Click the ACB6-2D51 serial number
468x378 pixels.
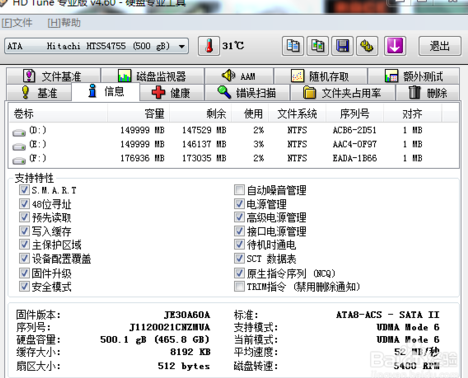tap(354, 130)
